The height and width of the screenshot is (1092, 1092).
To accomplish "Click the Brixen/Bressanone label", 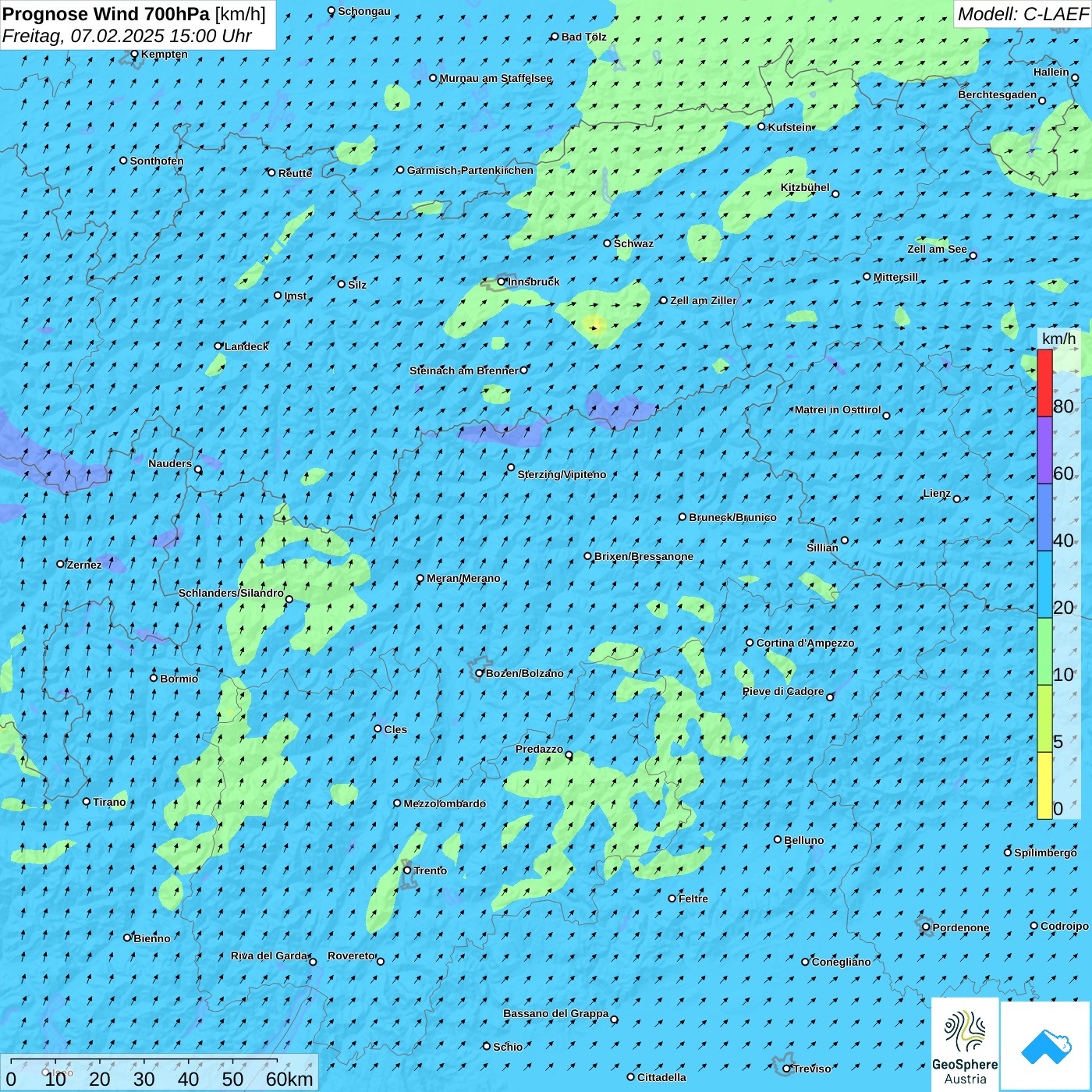I will [643, 556].
